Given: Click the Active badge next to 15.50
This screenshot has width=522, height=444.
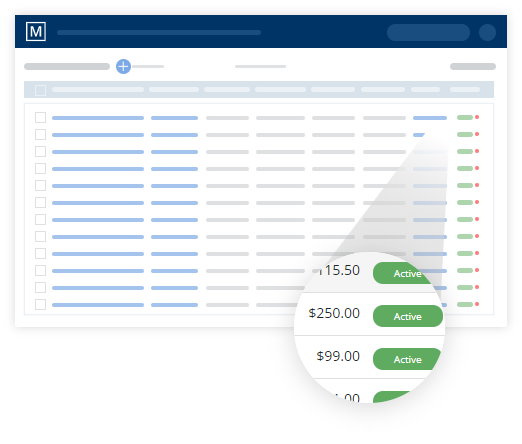Looking at the screenshot, I should tap(403, 273).
